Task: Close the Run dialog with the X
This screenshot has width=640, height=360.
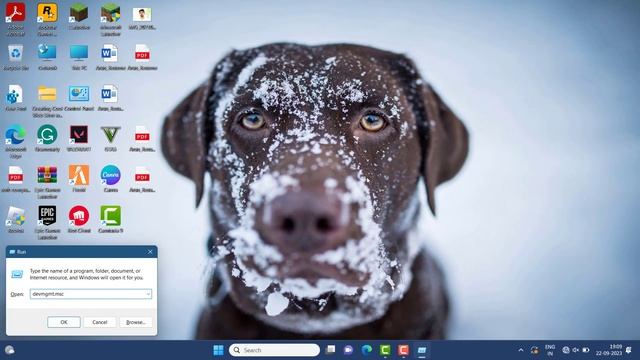Action: pos(150,252)
